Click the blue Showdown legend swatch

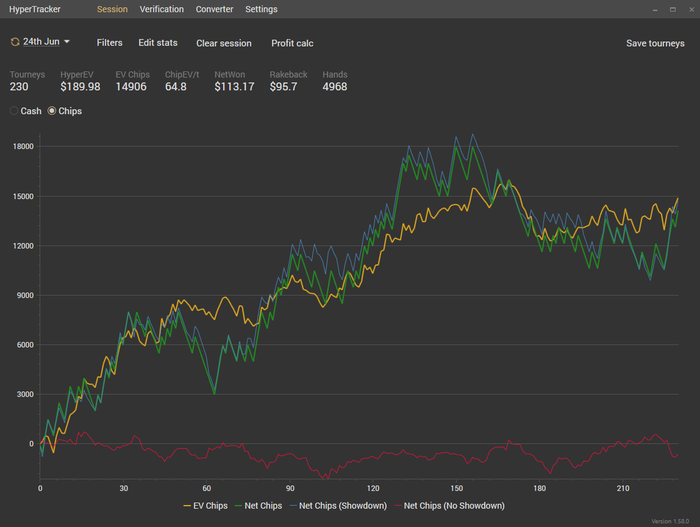click(293, 506)
